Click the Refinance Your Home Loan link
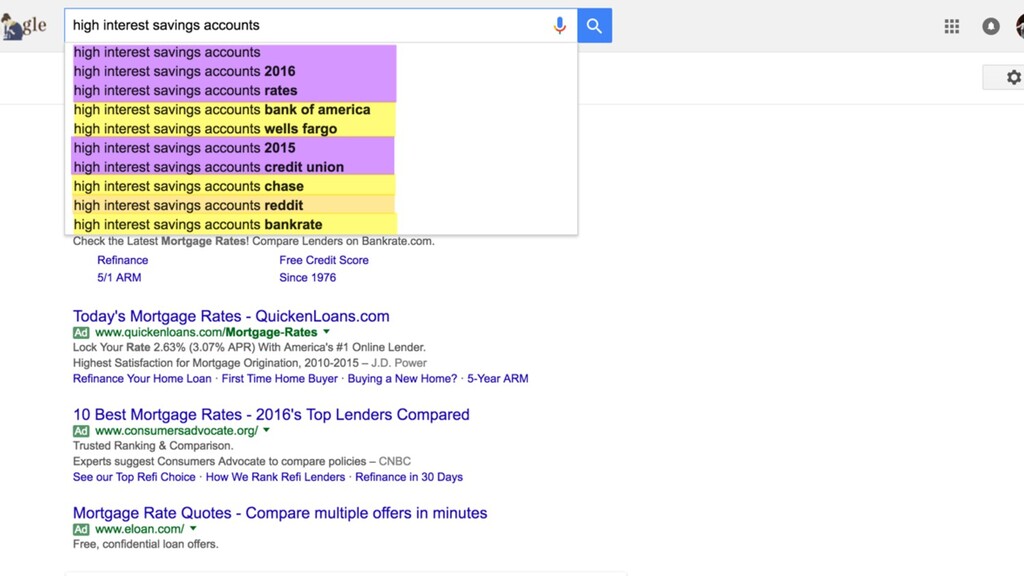This screenshot has height=576, width=1024. coord(142,379)
